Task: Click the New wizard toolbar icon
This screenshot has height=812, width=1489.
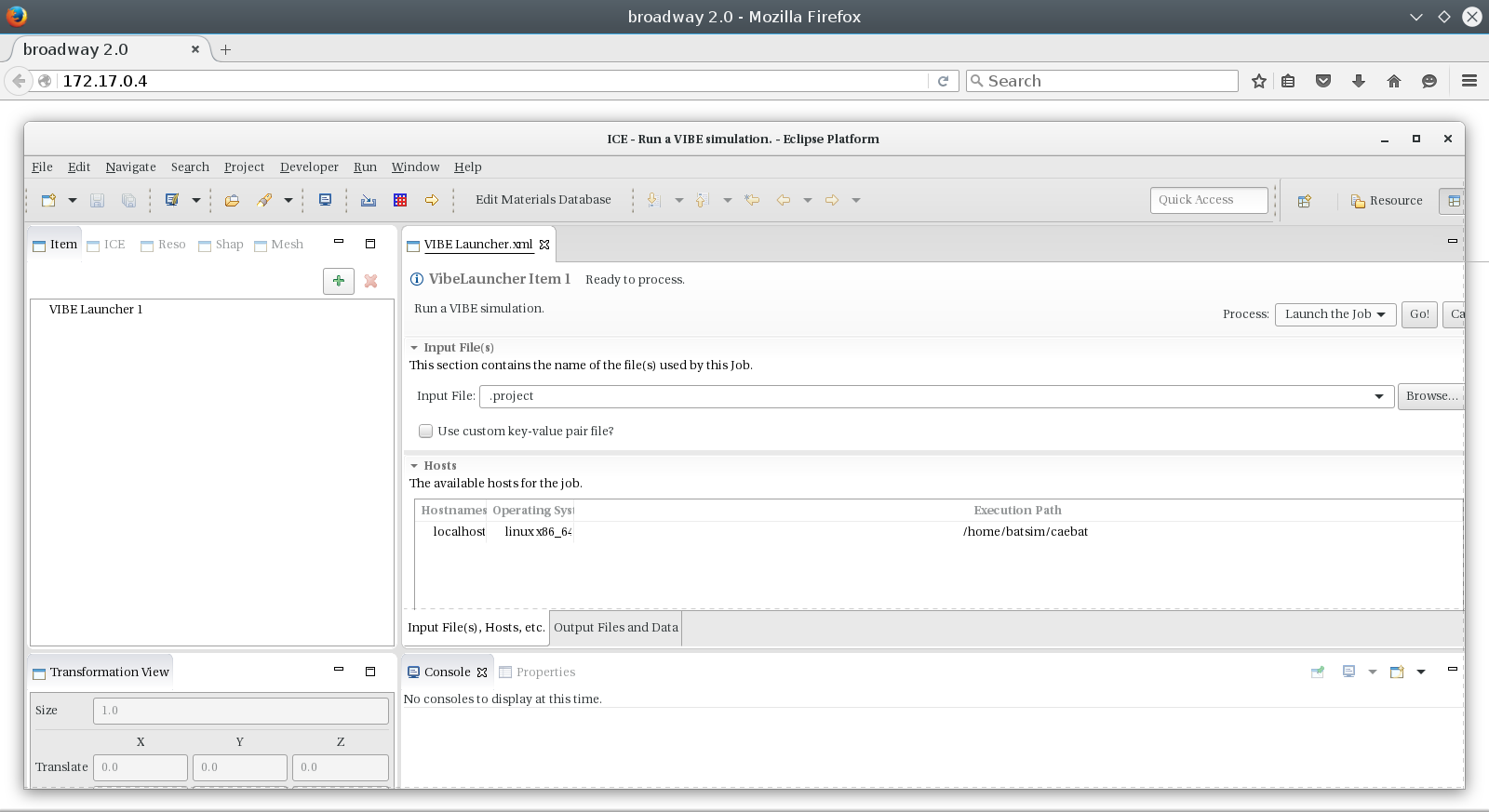Action: [x=48, y=200]
